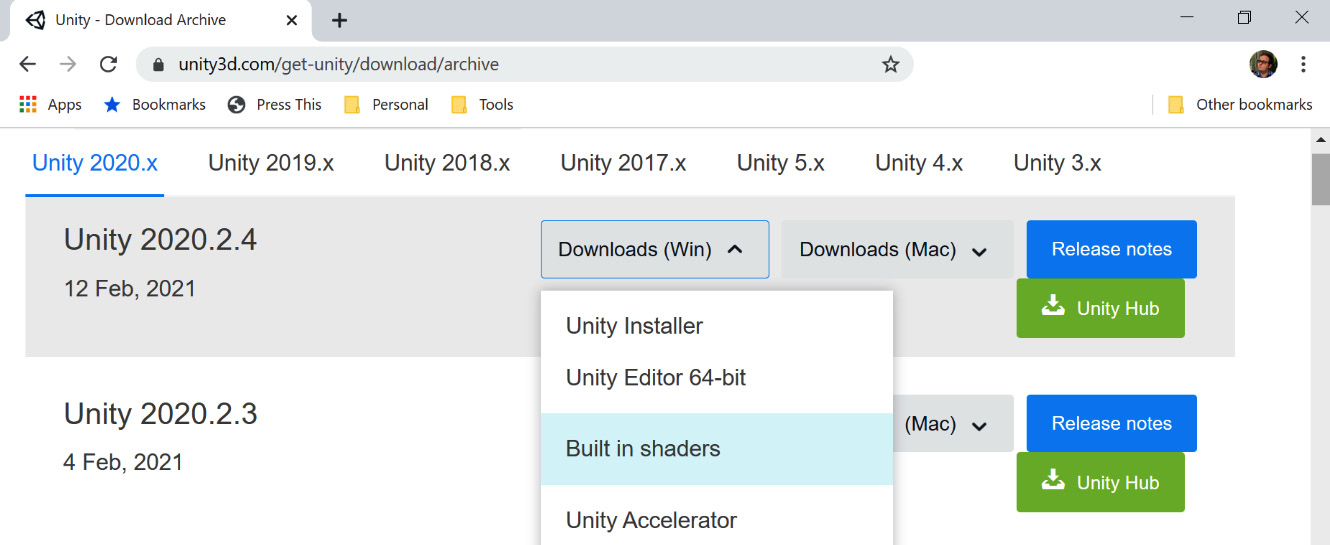The width and height of the screenshot is (1330, 545).
Task: Click the 4 Feb, 2021 release date
Action: 123,463
